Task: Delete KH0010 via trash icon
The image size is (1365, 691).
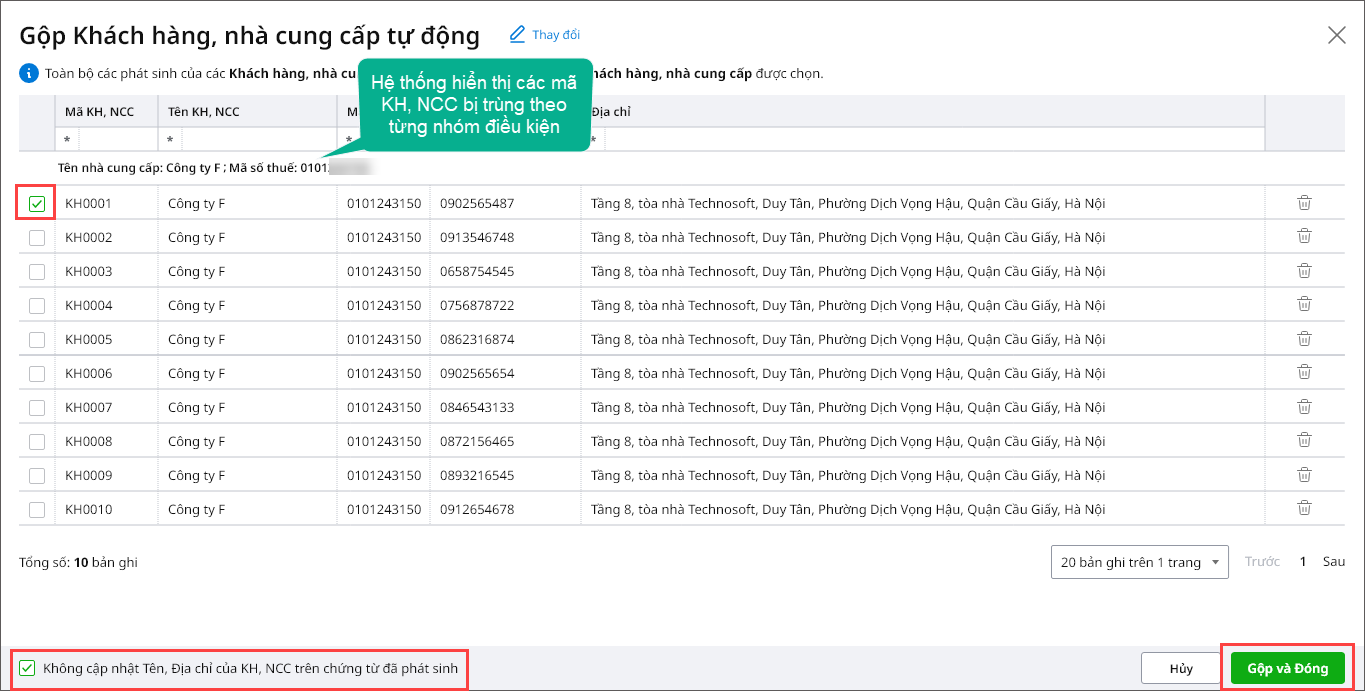Action: [x=1304, y=509]
